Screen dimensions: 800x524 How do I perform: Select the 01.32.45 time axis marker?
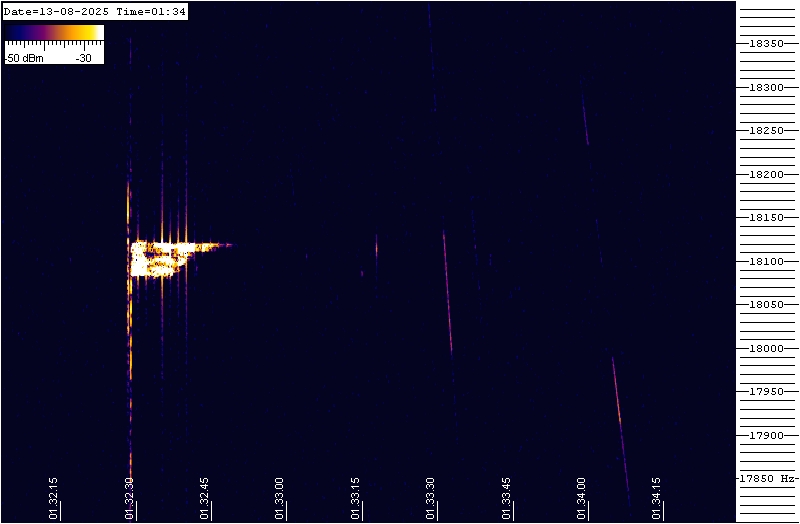tap(205, 498)
